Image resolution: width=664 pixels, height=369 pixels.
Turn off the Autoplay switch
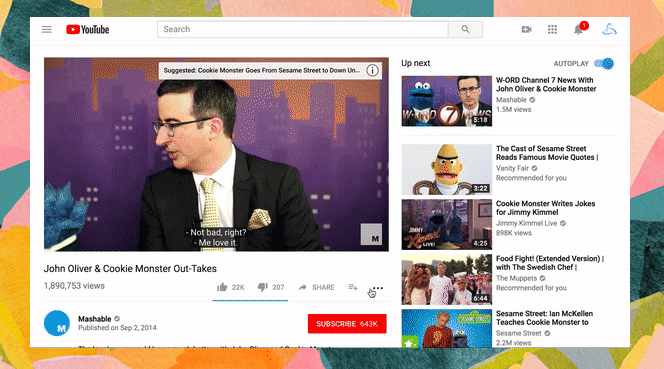(x=604, y=64)
